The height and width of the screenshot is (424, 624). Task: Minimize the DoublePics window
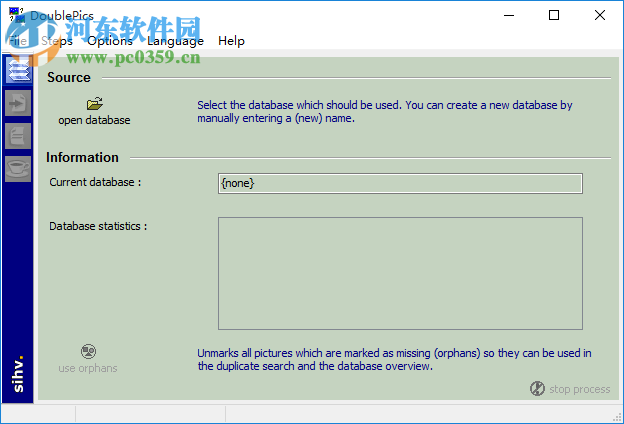point(509,16)
